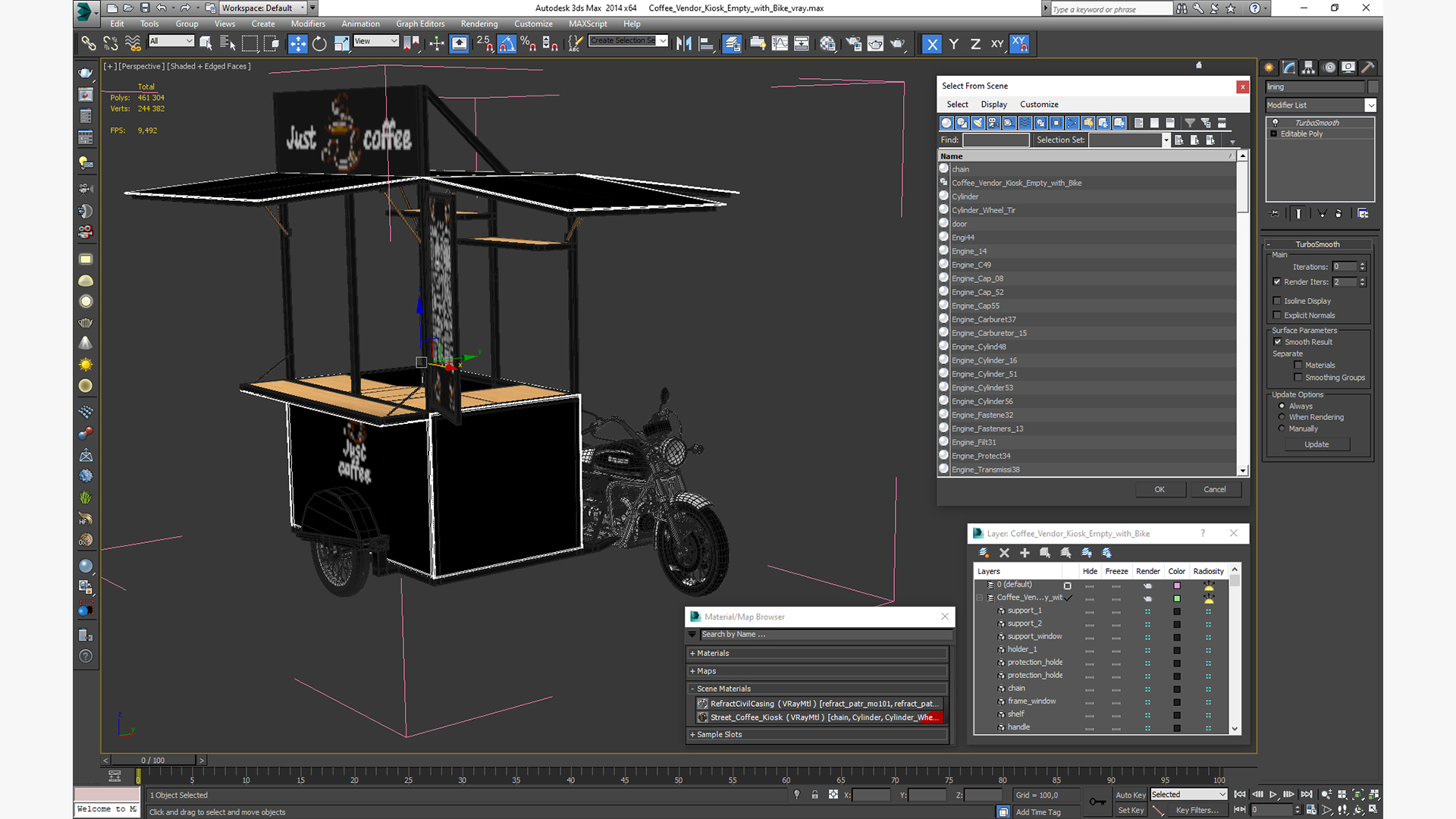This screenshot has height=819, width=1456.
Task: Click the Unlink Selection icon
Action: (111, 44)
